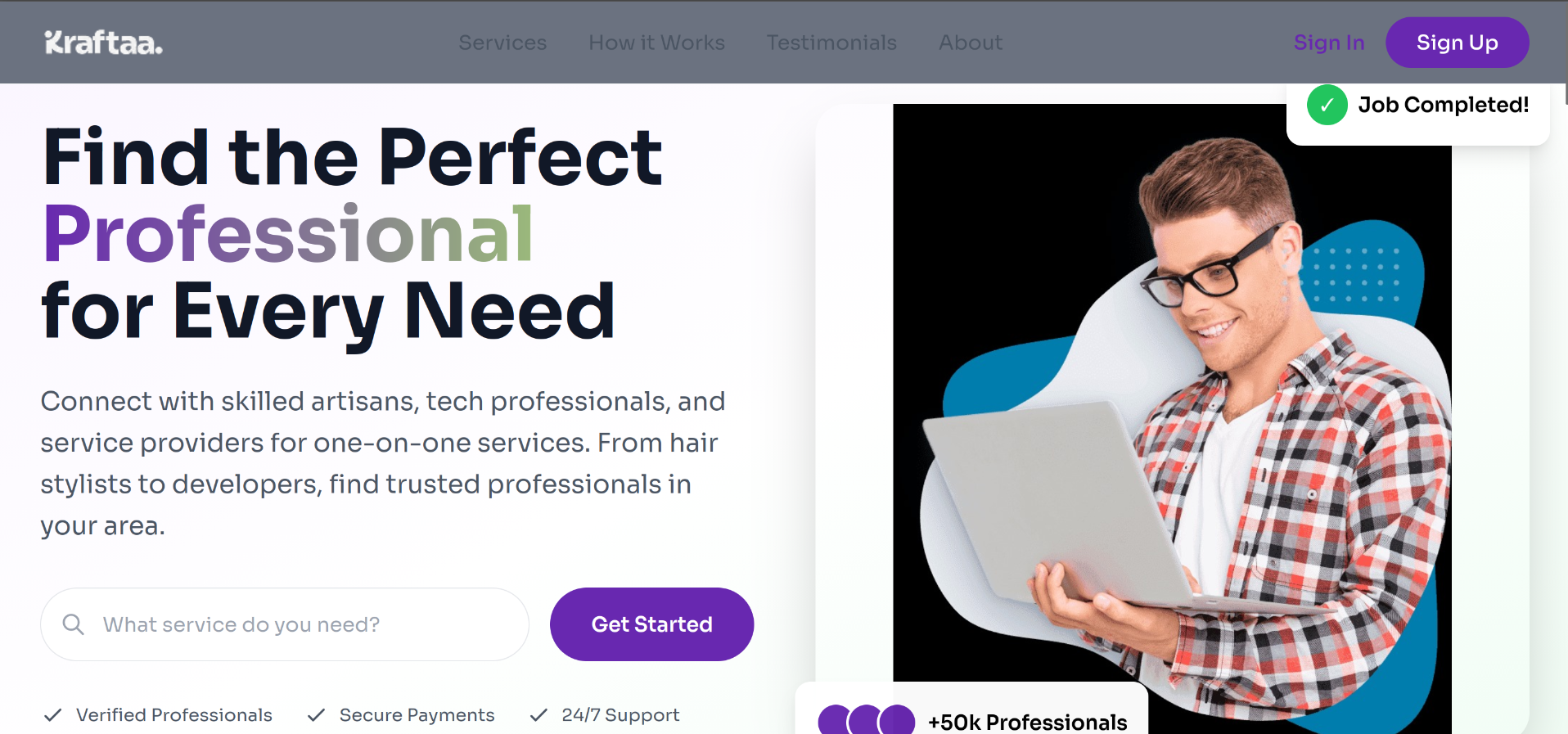Go to How it Works section
The height and width of the screenshot is (734, 1568).
click(657, 43)
